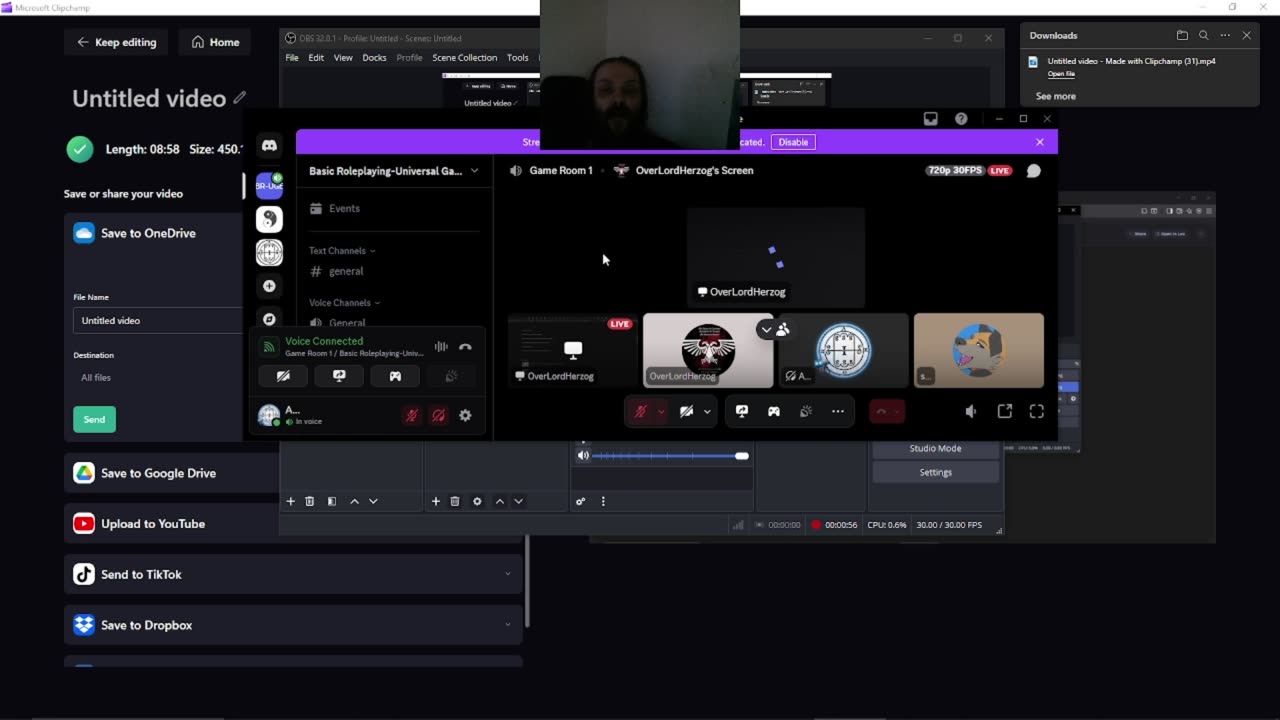
Task: Open OBS Docks menu
Action: coord(374,58)
